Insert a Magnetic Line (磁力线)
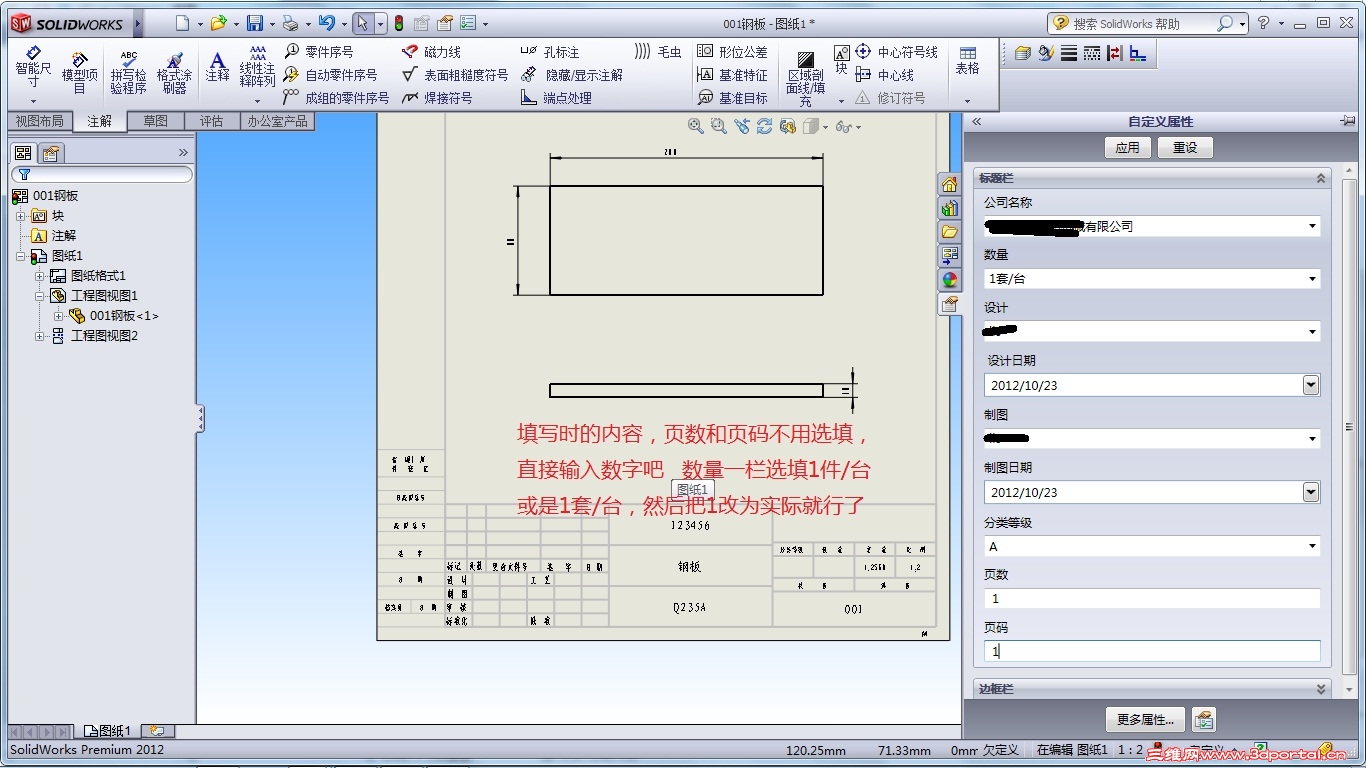Image resolution: width=1366 pixels, height=768 pixels. point(431,52)
